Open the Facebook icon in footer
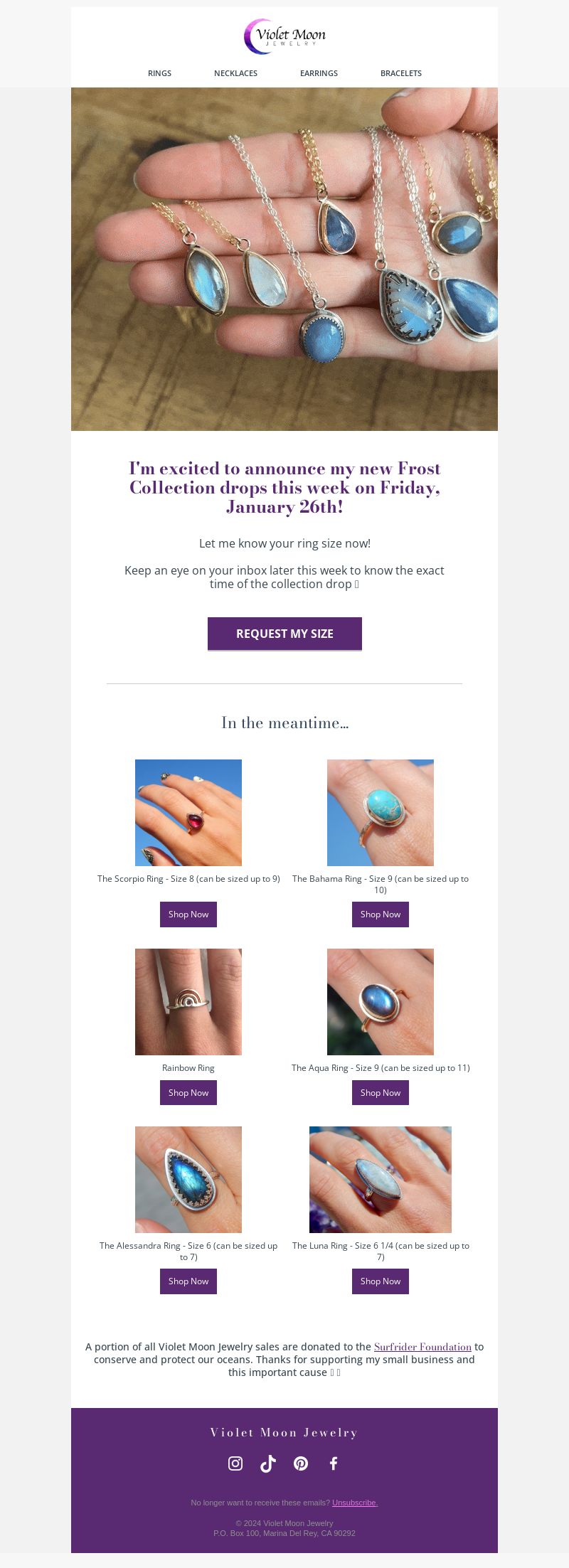Screen dimensions: 569x1568 coord(334,1463)
